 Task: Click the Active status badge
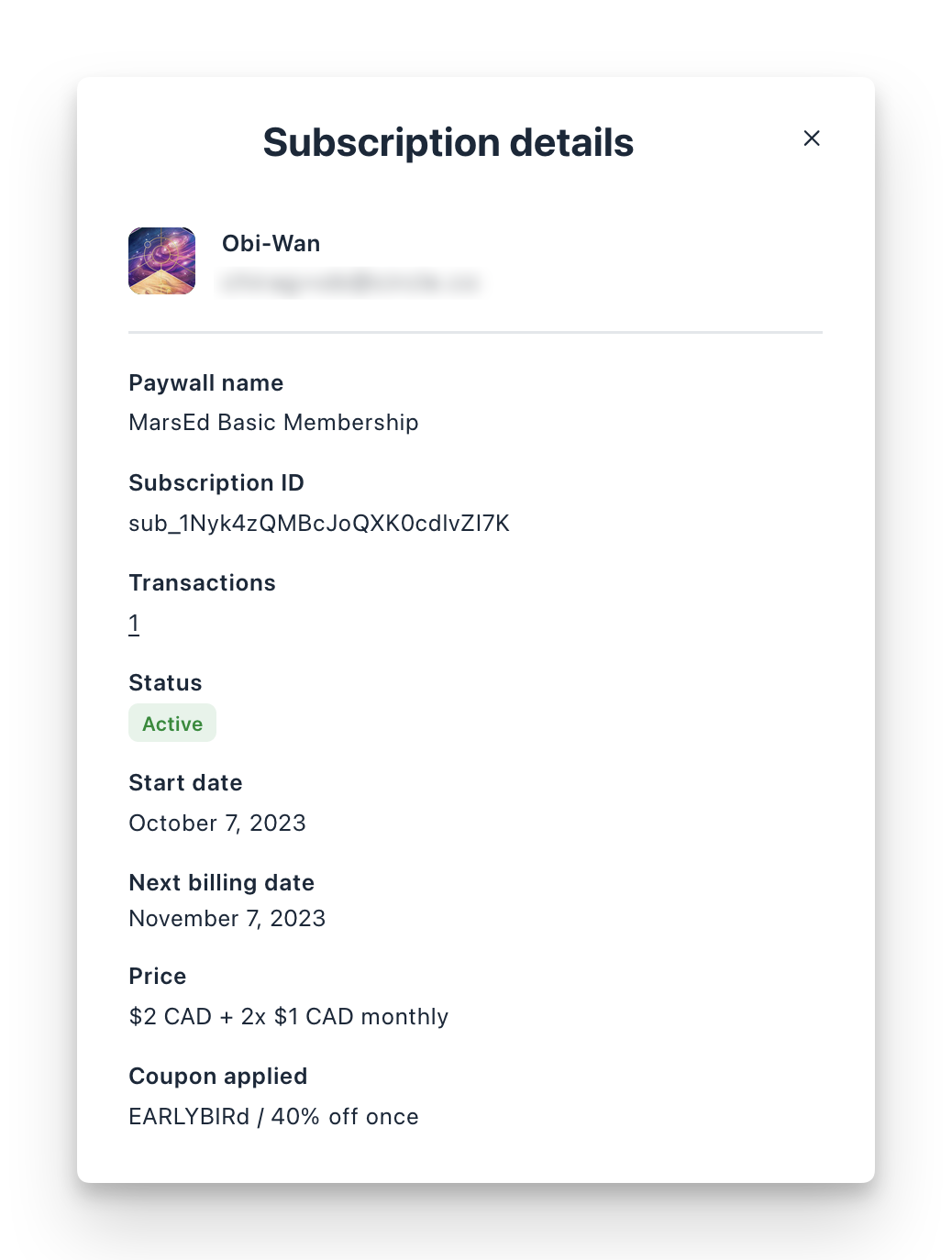click(x=172, y=723)
